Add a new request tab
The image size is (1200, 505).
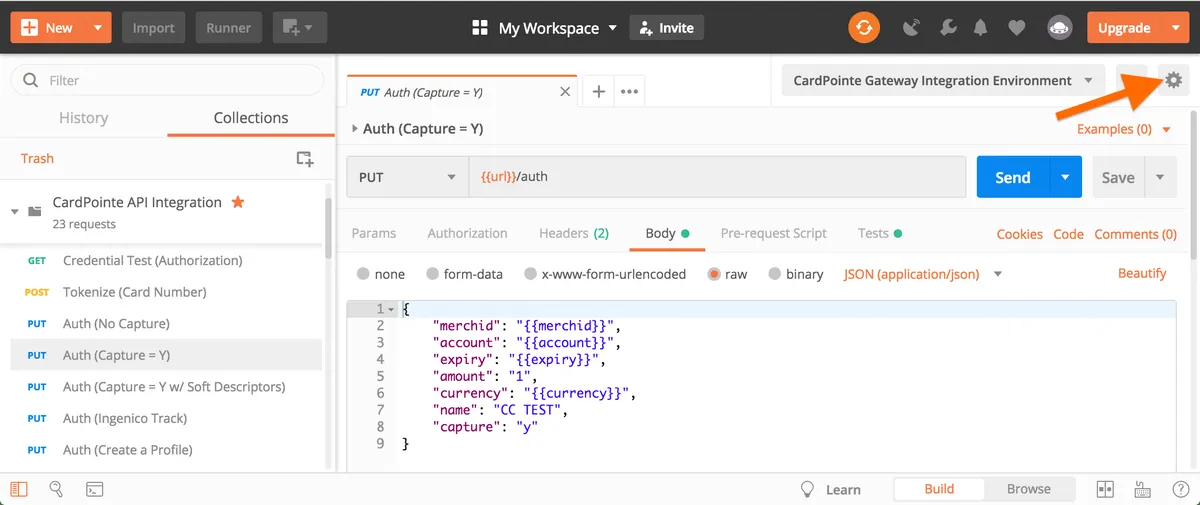[x=599, y=92]
